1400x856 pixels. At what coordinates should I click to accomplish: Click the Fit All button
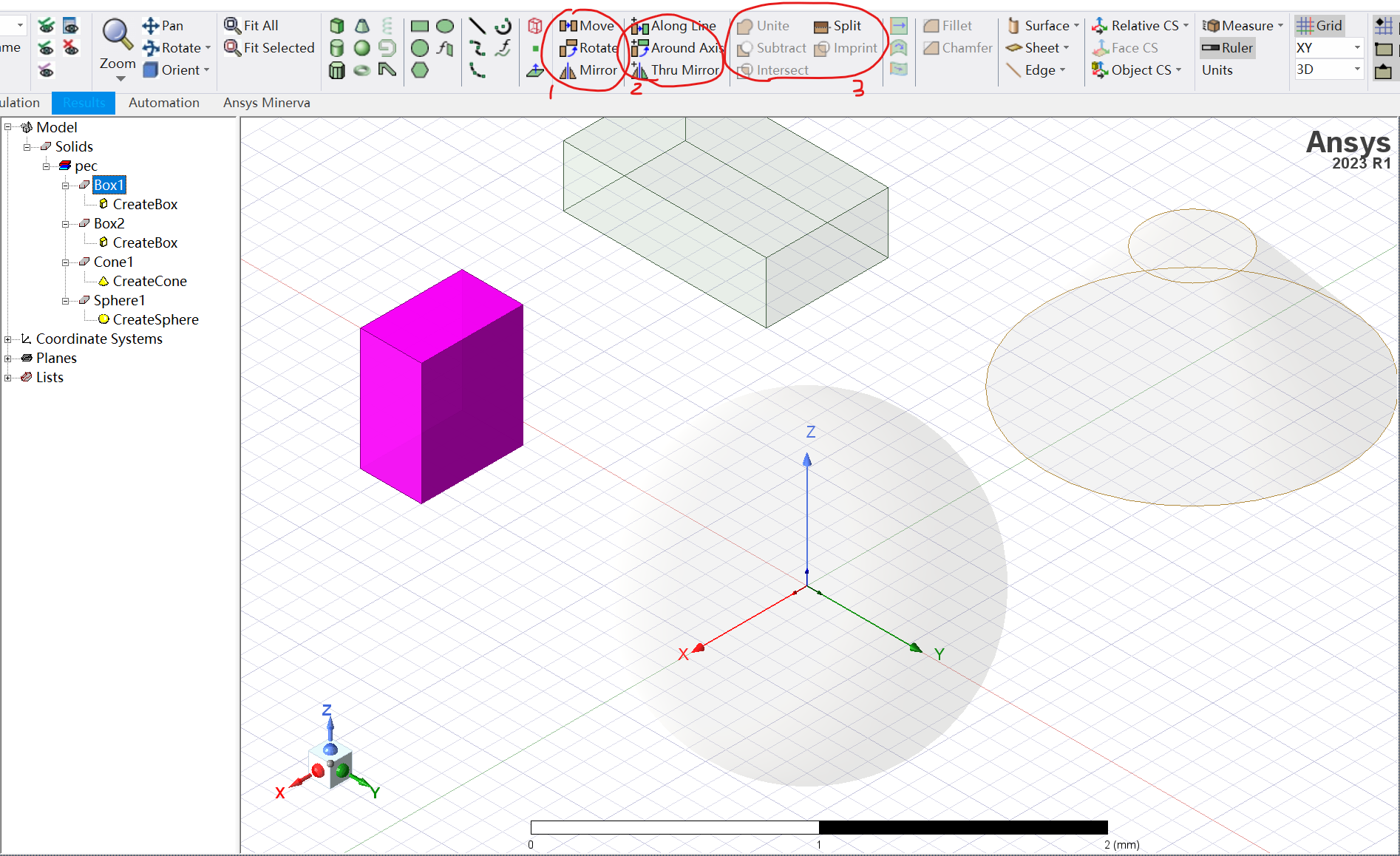point(251,26)
